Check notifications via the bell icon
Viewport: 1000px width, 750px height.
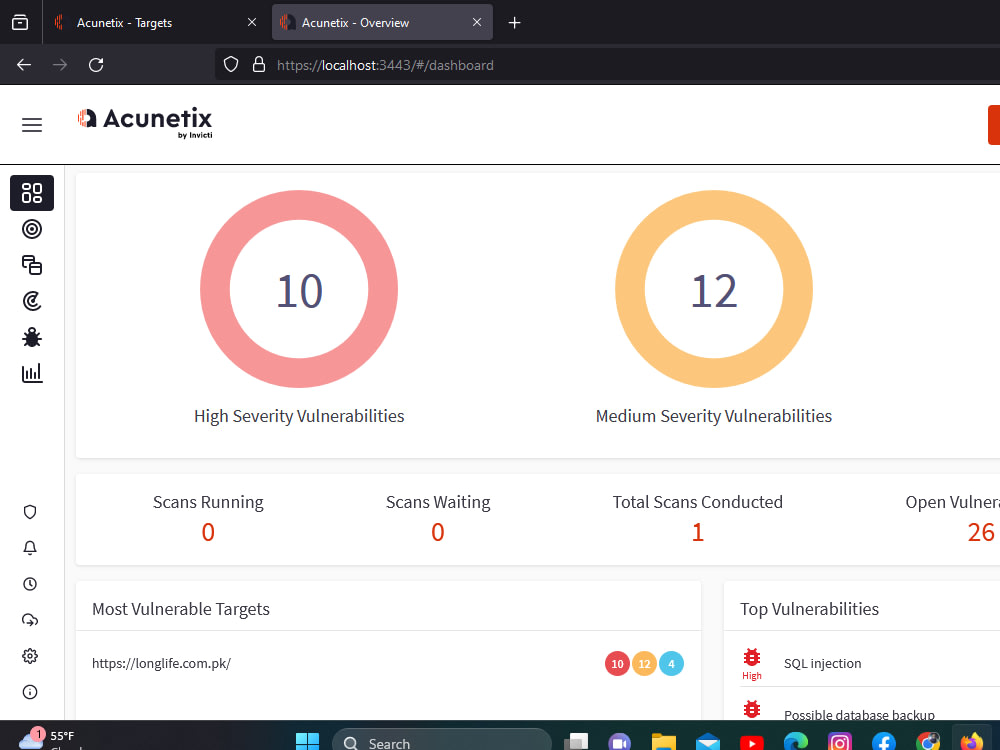click(x=30, y=547)
